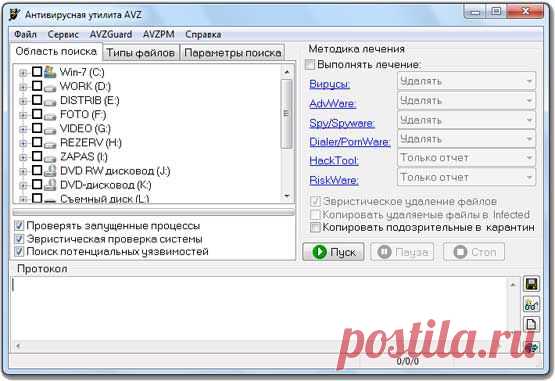Image resolution: width=555 pixels, height=381 pixels.
Task: Expand the Win-7 (C:) tree node
Action: (x=23, y=73)
